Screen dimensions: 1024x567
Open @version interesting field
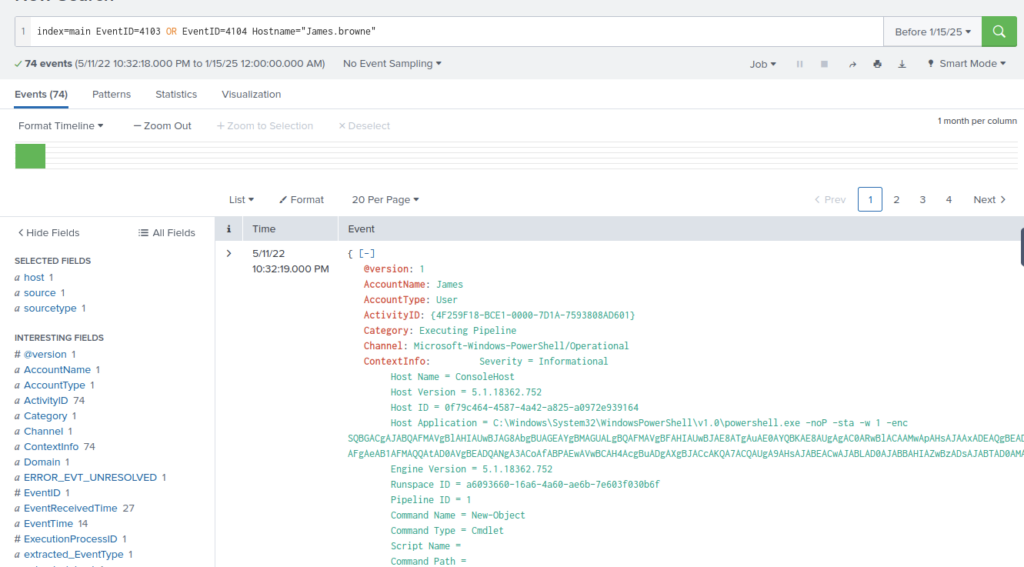pyautogui.click(x=45, y=354)
